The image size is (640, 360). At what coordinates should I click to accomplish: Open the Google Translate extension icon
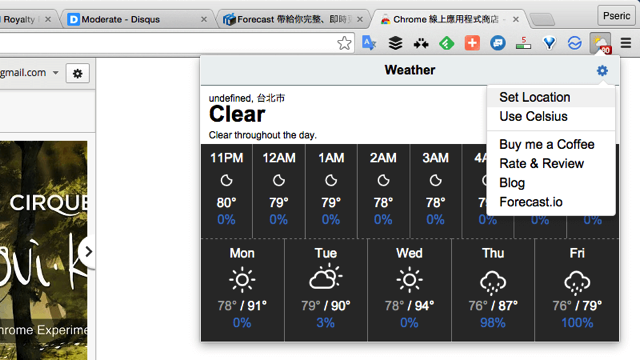pyautogui.click(x=369, y=43)
